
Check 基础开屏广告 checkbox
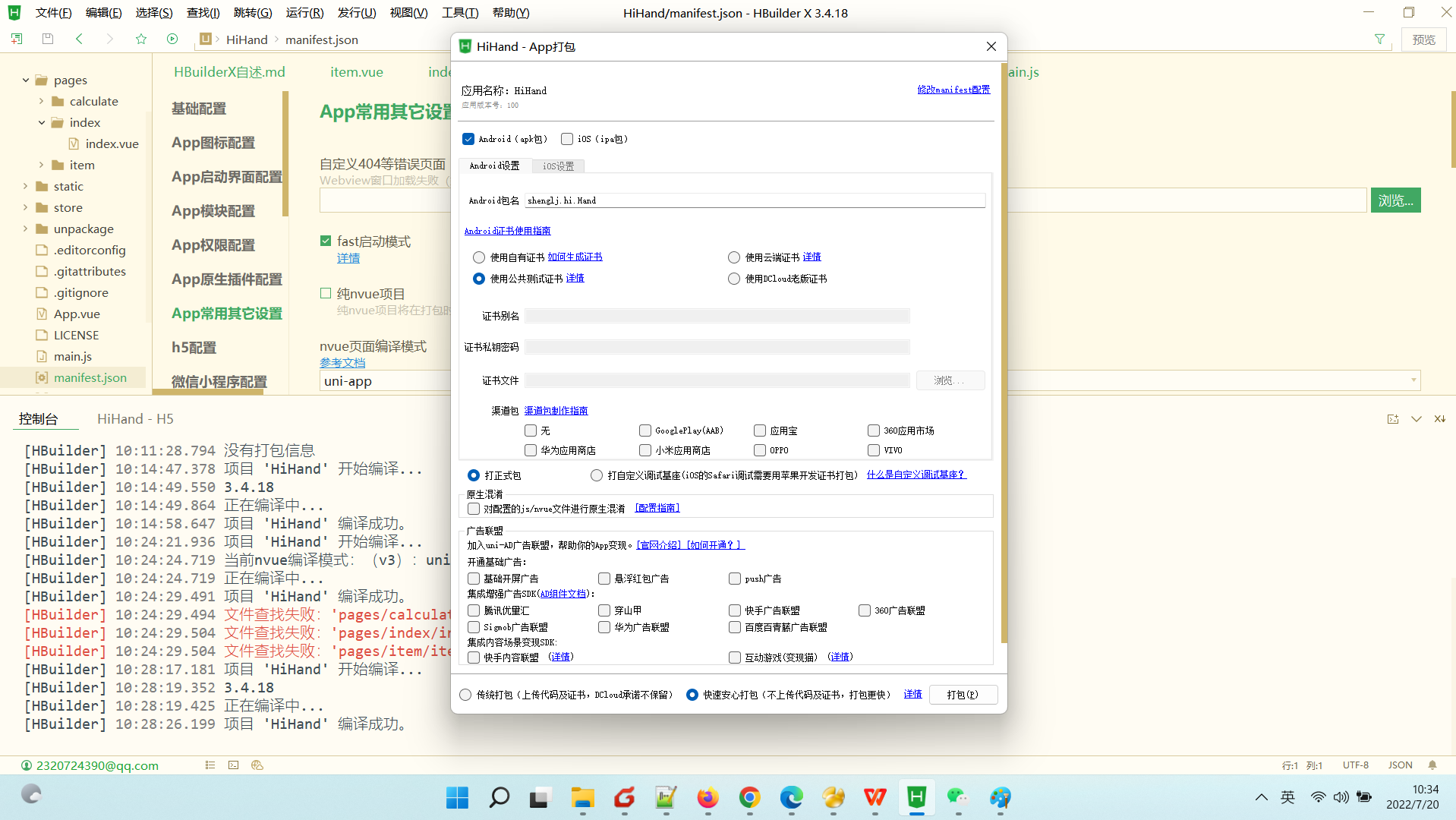[x=474, y=579]
